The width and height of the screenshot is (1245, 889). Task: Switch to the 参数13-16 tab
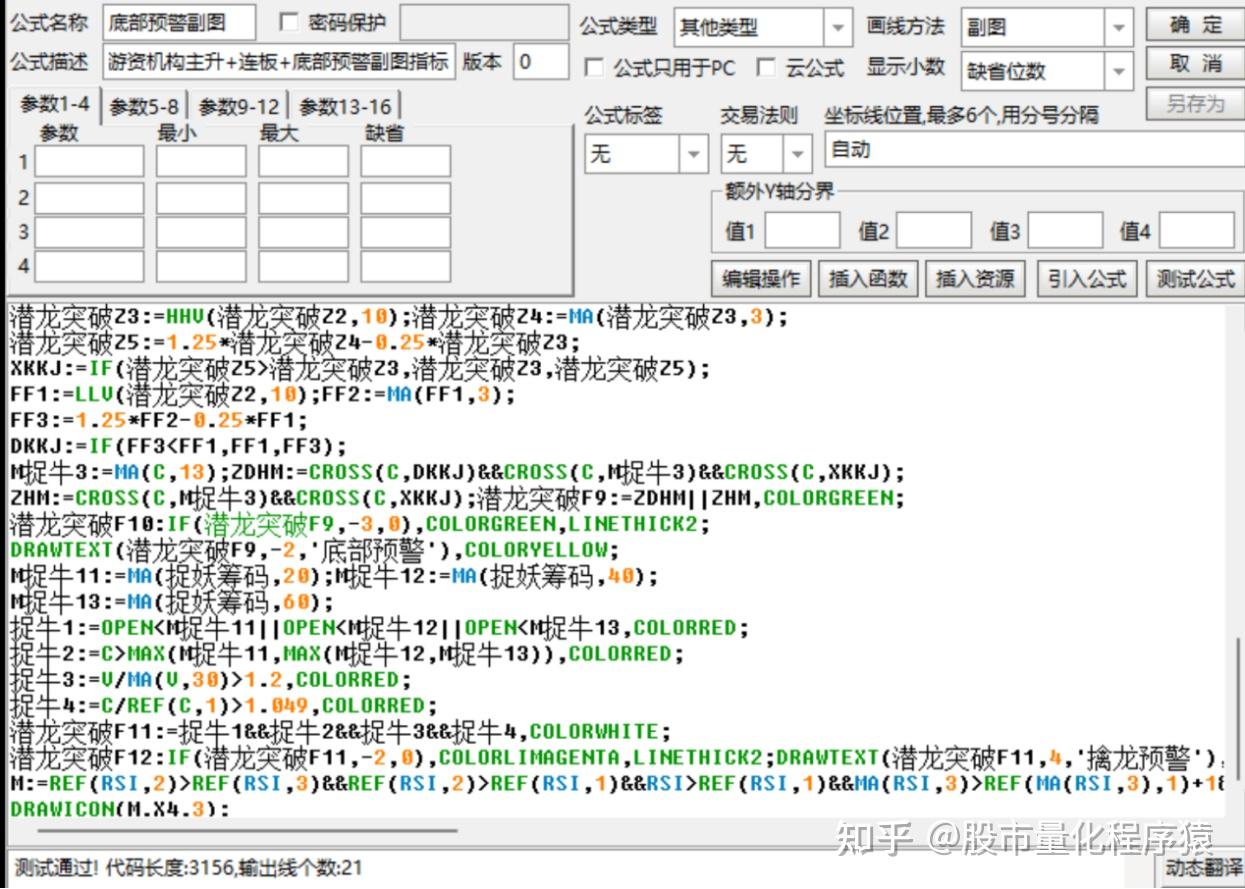(345, 107)
